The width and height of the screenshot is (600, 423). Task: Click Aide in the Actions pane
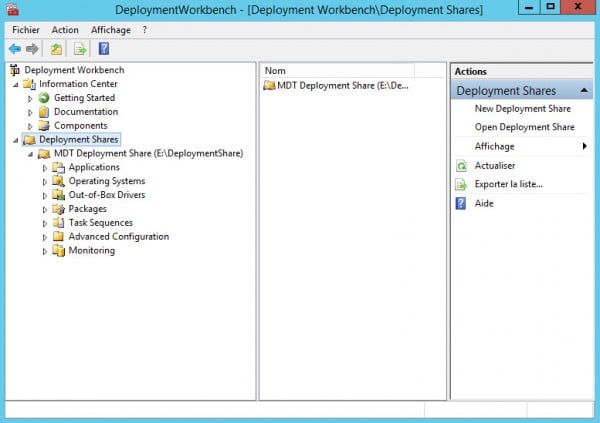click(x=484, y=203)
